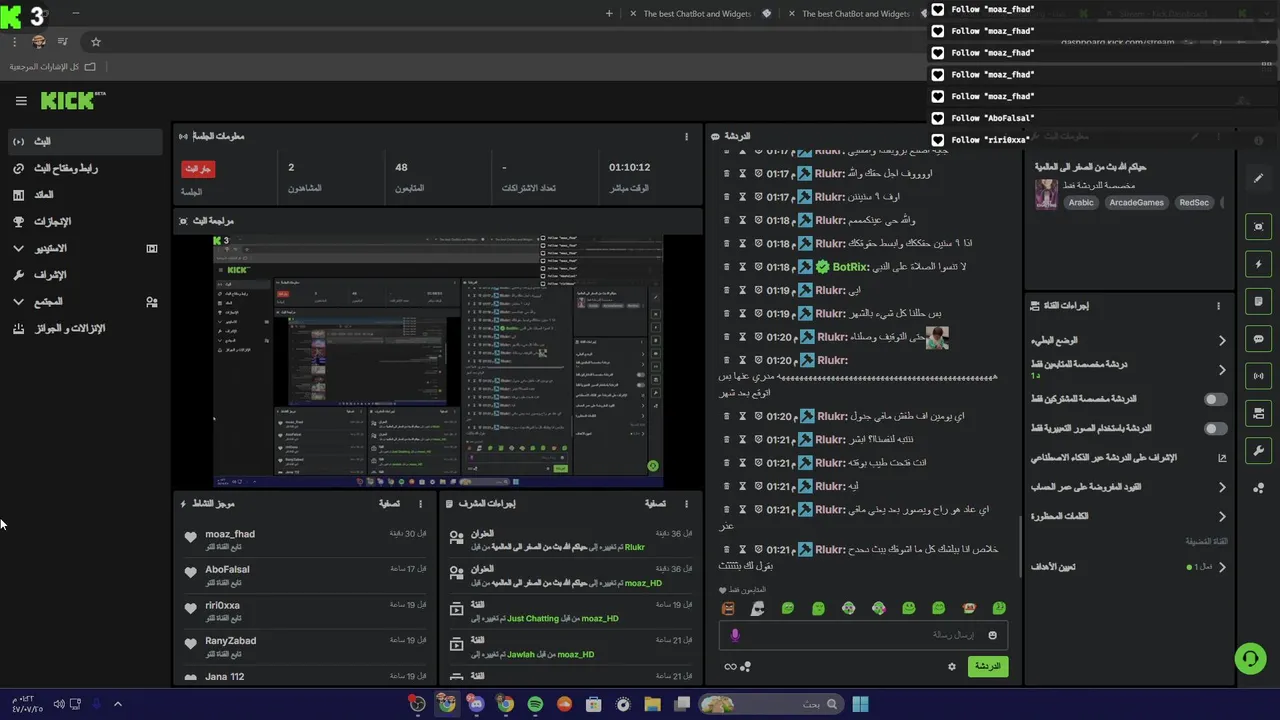Toggle the document/notes panel icon in right rail
Screen dimensions: 1280x720
[1258, 301]
